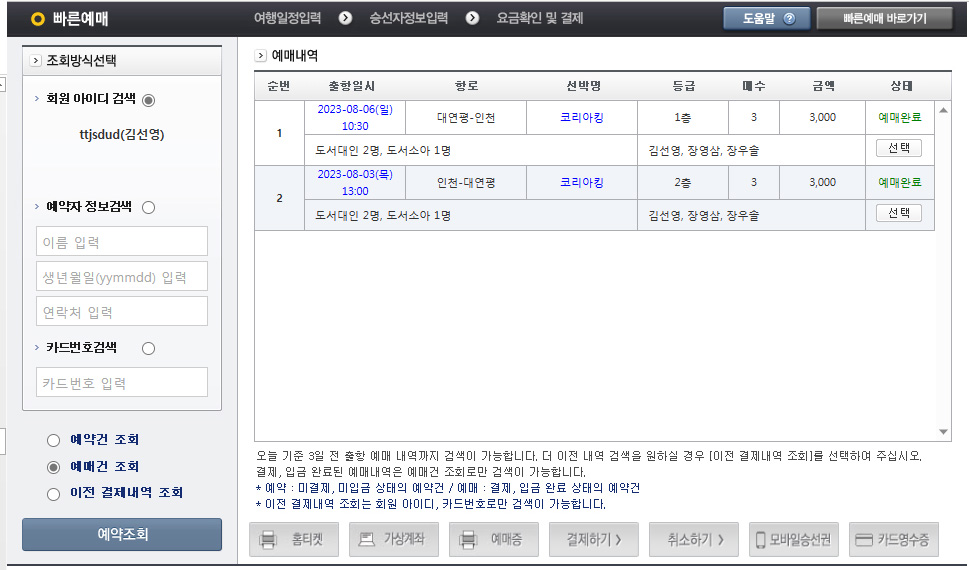Click 선택 button for 대연평-인천 booking

coord(898,148)
